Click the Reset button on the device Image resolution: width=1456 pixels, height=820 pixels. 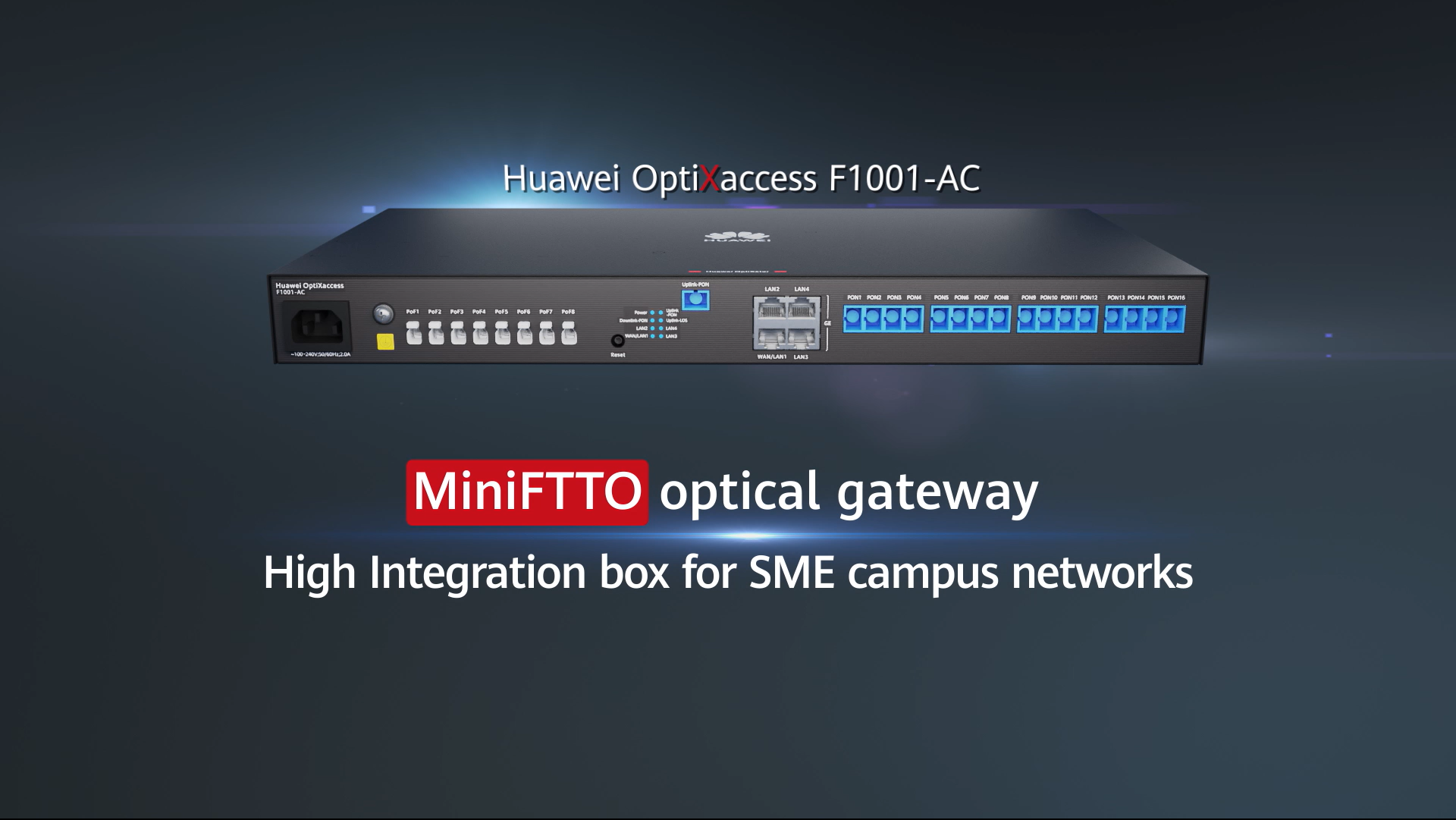click(617, 341)
